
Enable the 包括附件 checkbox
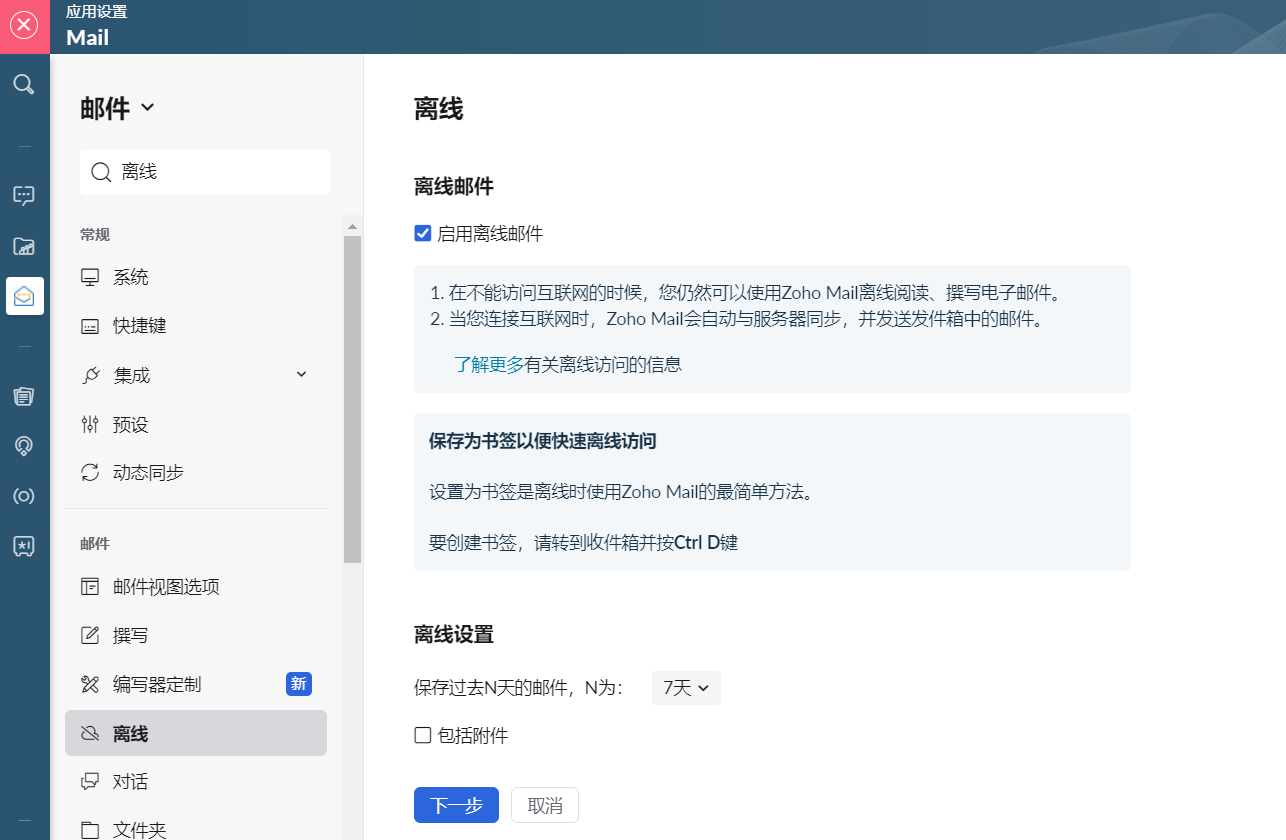click(423, 736)
